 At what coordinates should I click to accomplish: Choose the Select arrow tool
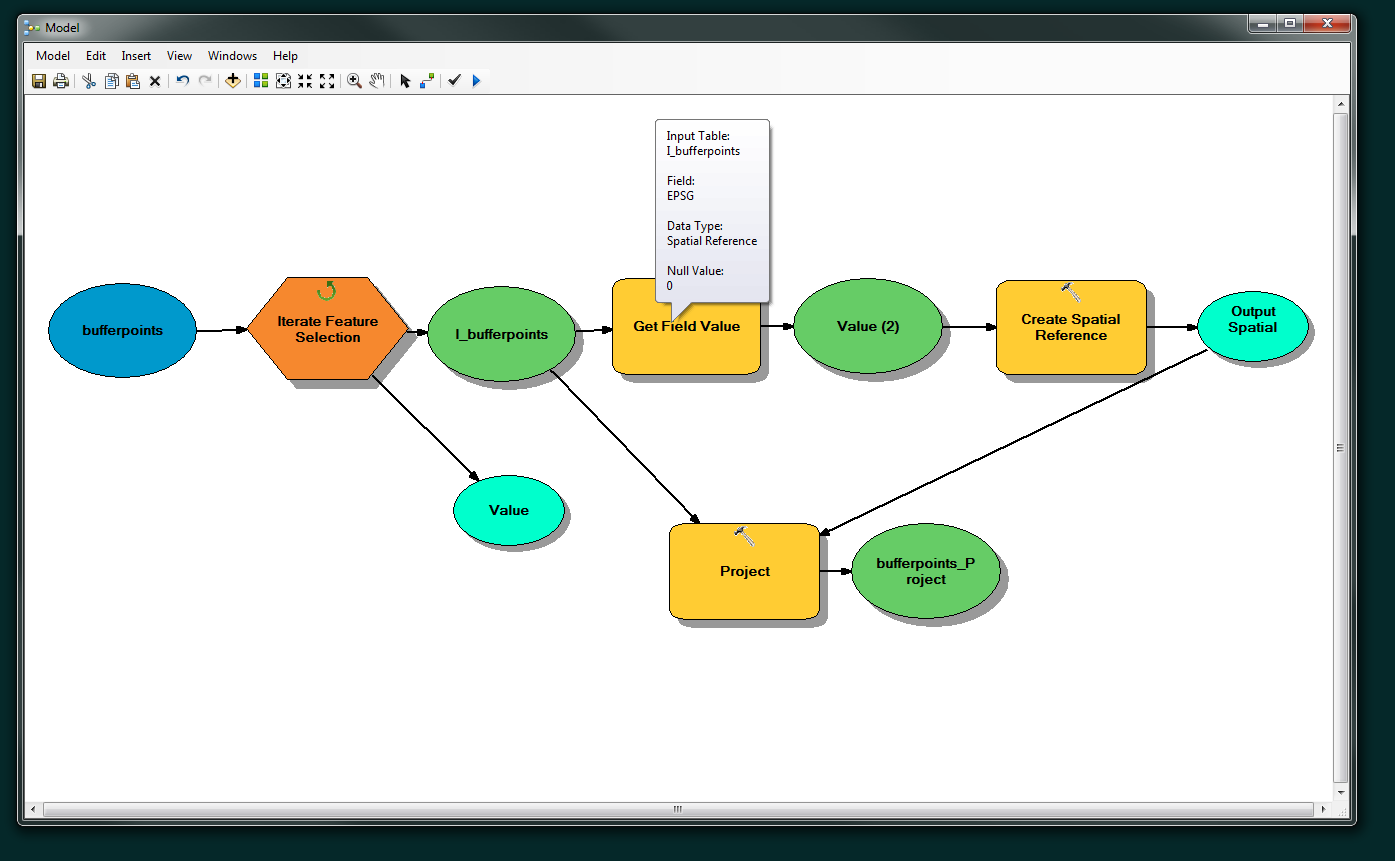coord(405,81)
